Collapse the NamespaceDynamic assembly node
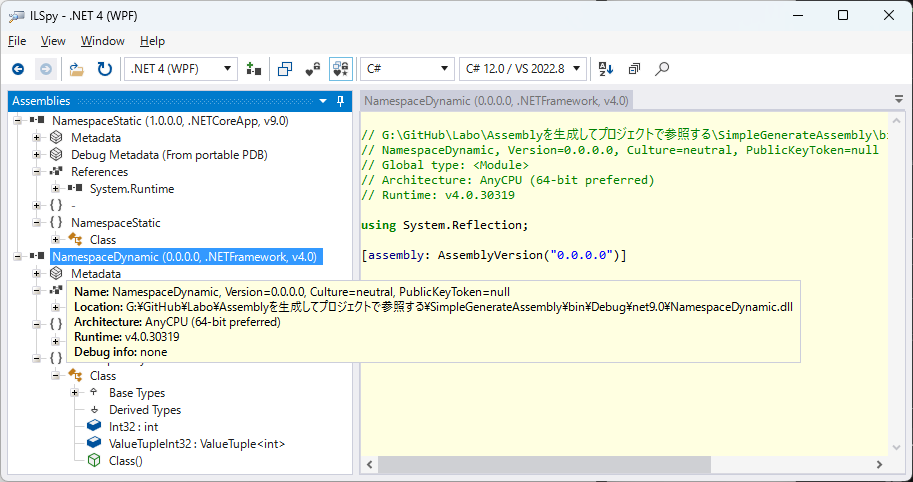The height and width of the screenshot is (482, 913). pyautogui.click(x=17, y=257)
